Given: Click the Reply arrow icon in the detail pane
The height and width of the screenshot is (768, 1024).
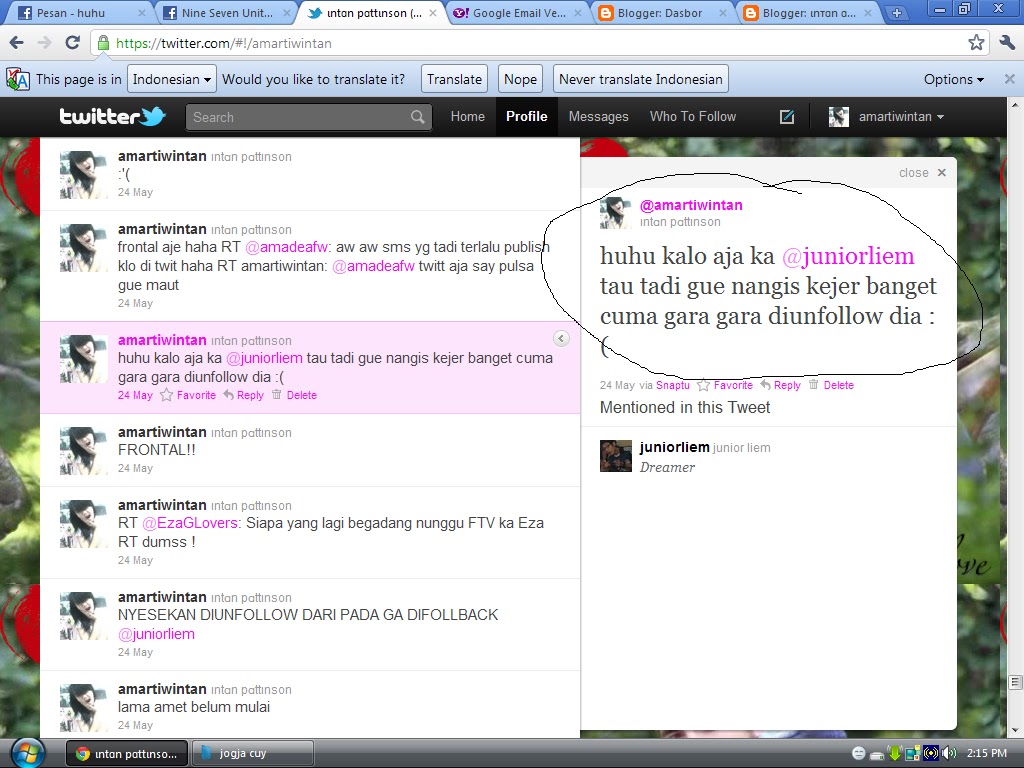Looking at the screenshot, I should (765, 384).
